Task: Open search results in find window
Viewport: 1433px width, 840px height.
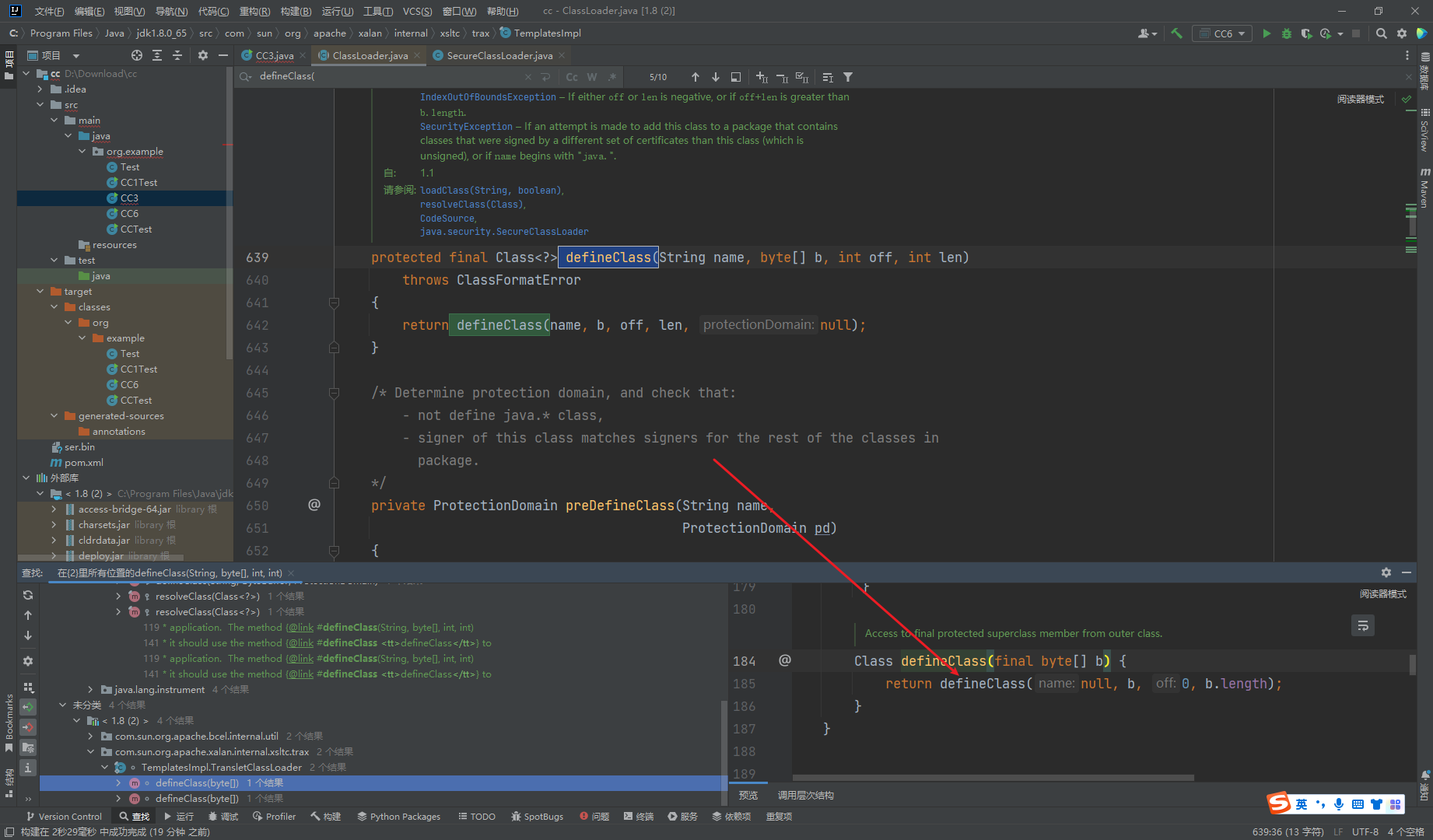Action: [x=736, y=77]
